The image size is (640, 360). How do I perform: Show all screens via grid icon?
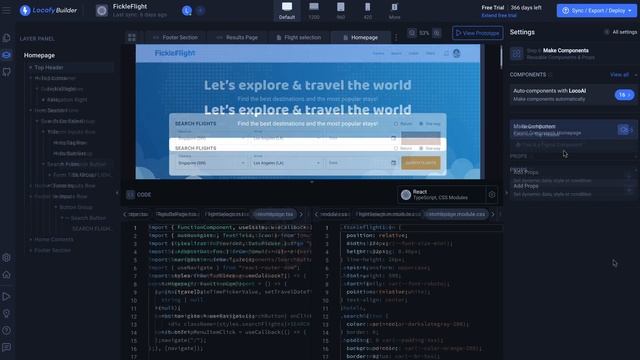(132, 38)
